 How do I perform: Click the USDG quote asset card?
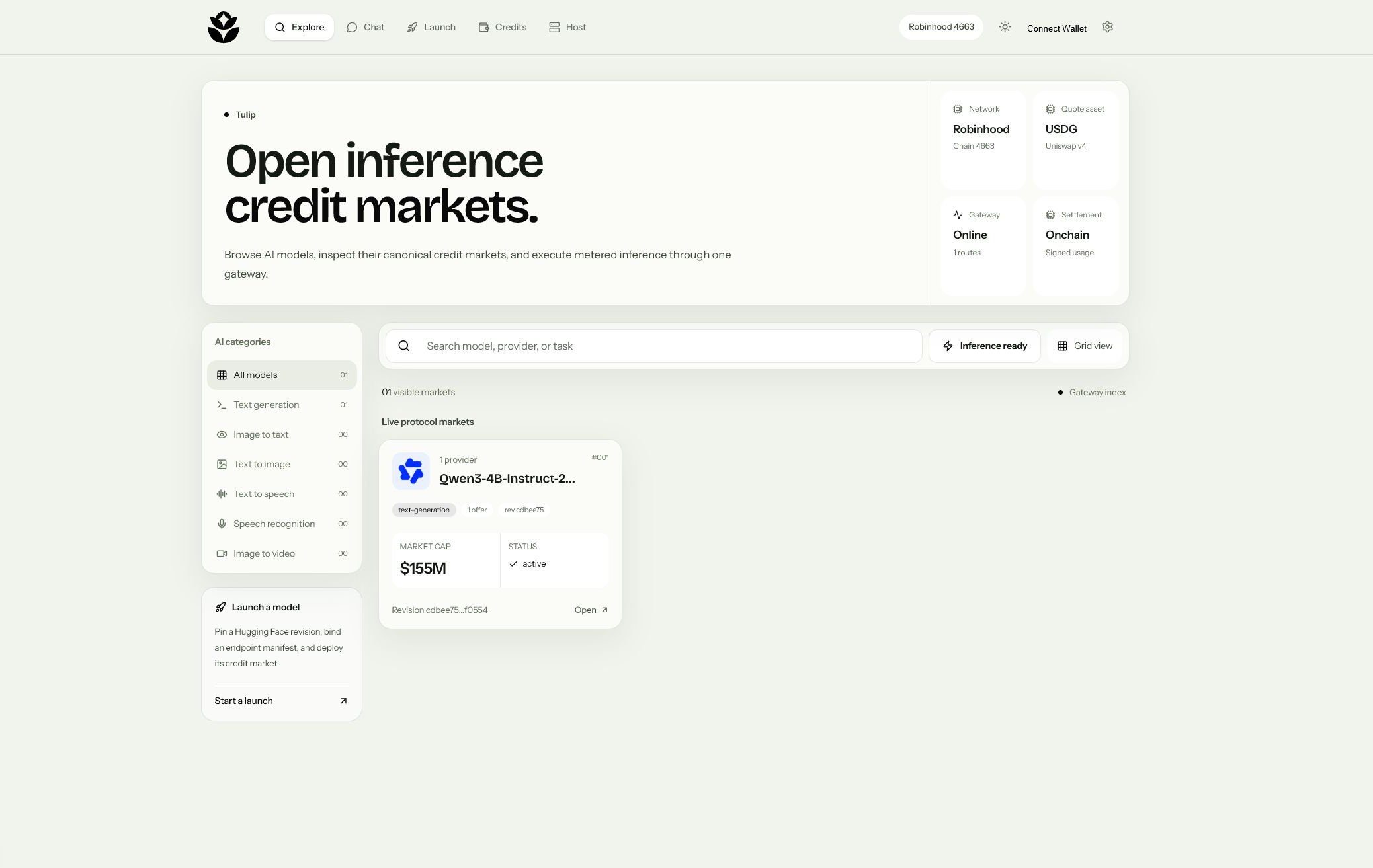1075,140
